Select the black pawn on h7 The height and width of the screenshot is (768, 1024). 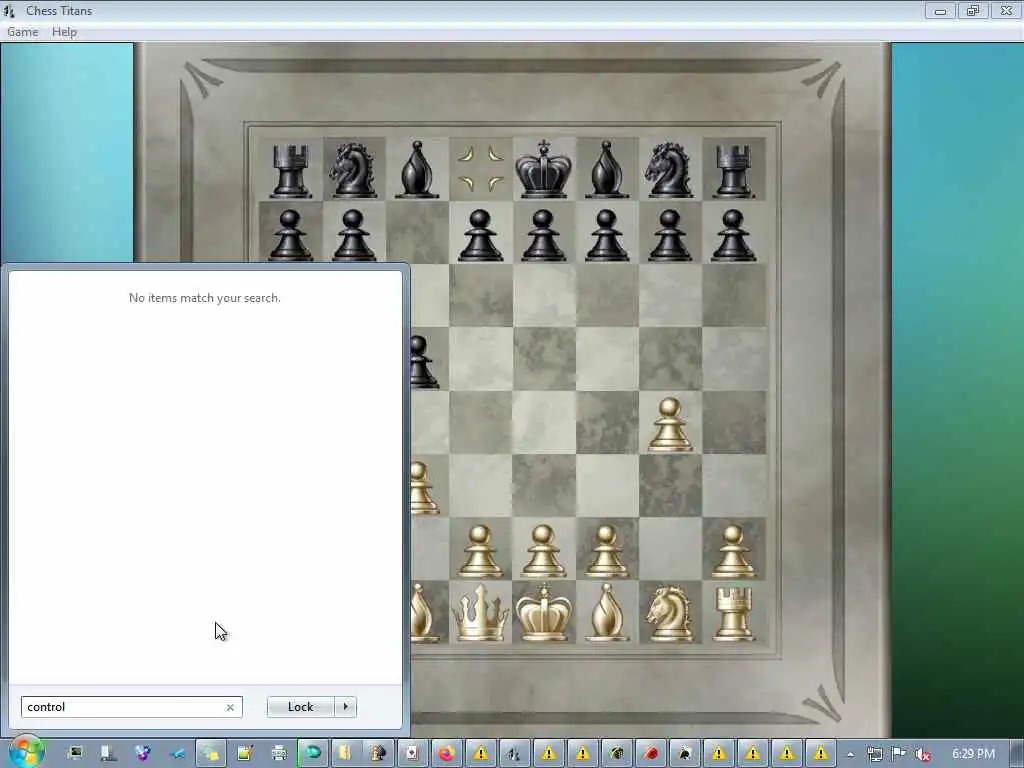733,235
